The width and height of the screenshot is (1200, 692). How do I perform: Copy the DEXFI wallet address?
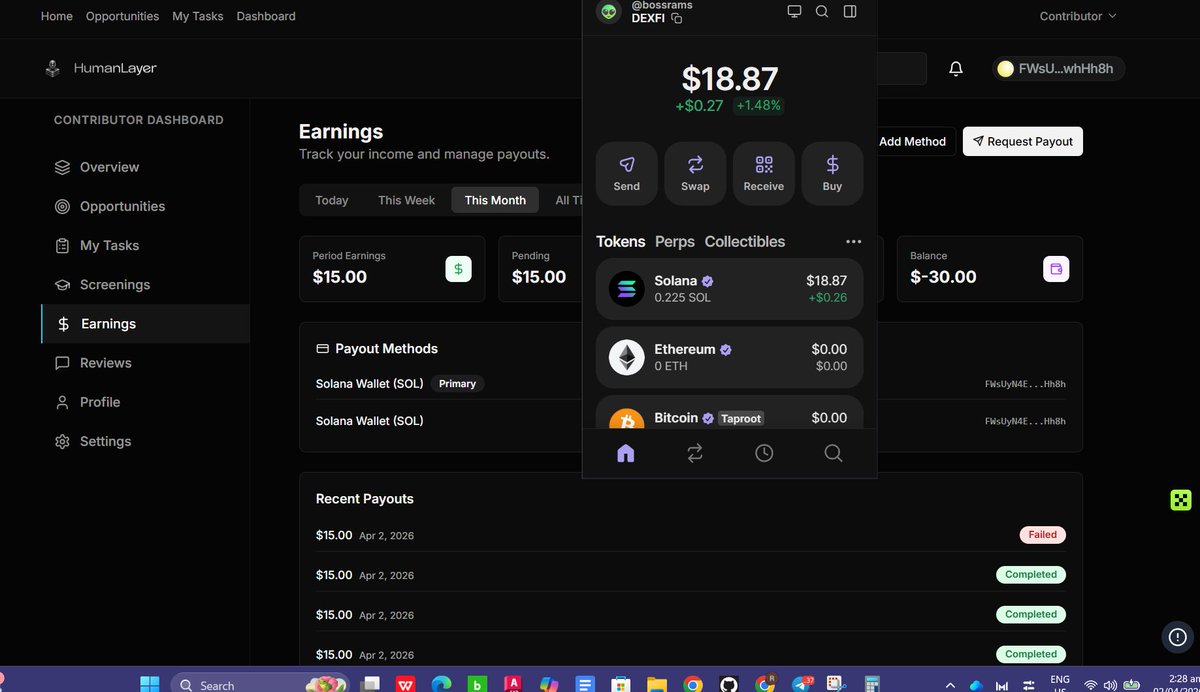tap(677, 18)
